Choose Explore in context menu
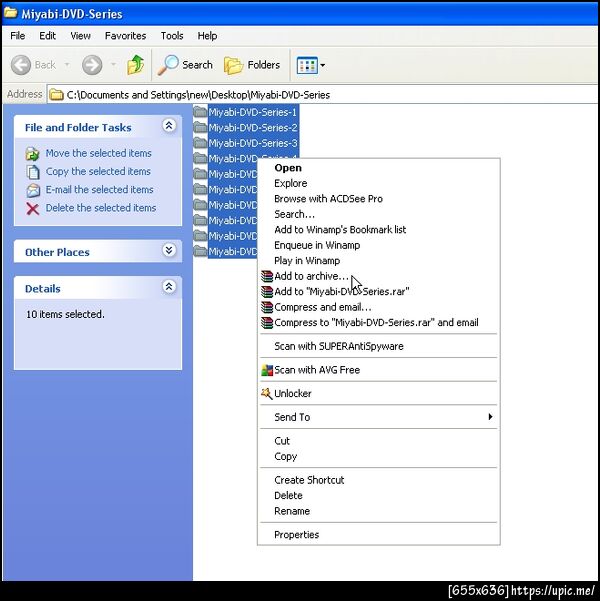 (x=378, y=183)
